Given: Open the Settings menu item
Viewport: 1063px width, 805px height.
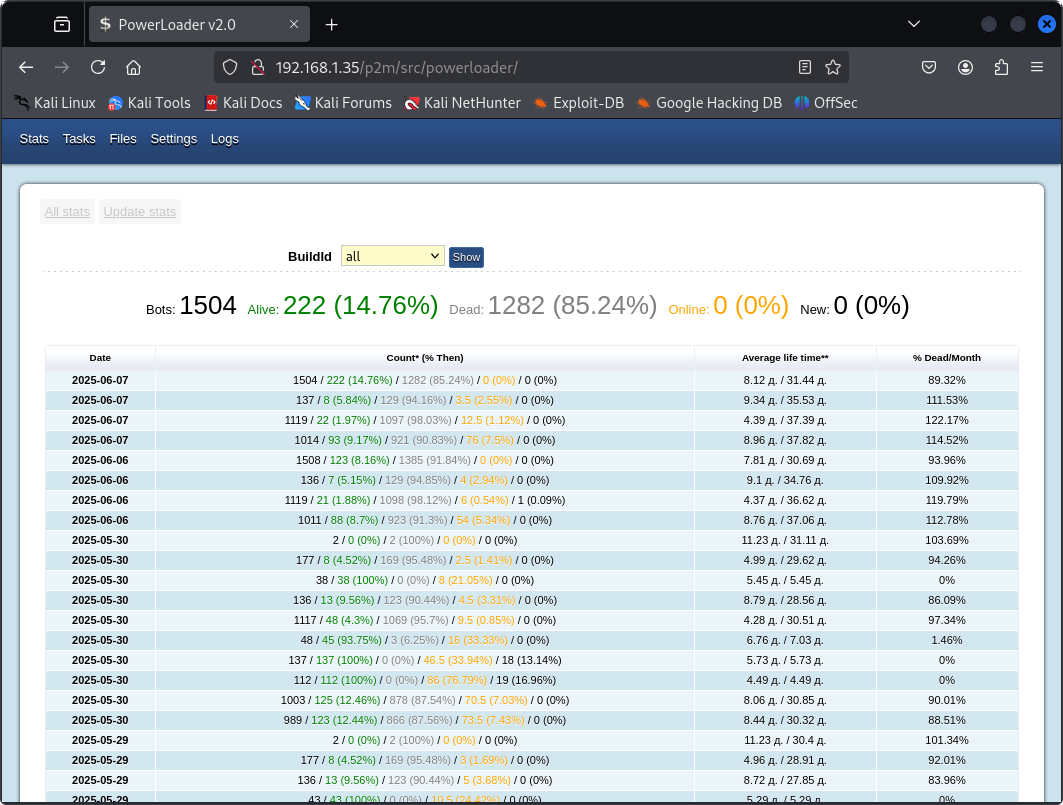Looking at the screenshot, I should point(174,139).
